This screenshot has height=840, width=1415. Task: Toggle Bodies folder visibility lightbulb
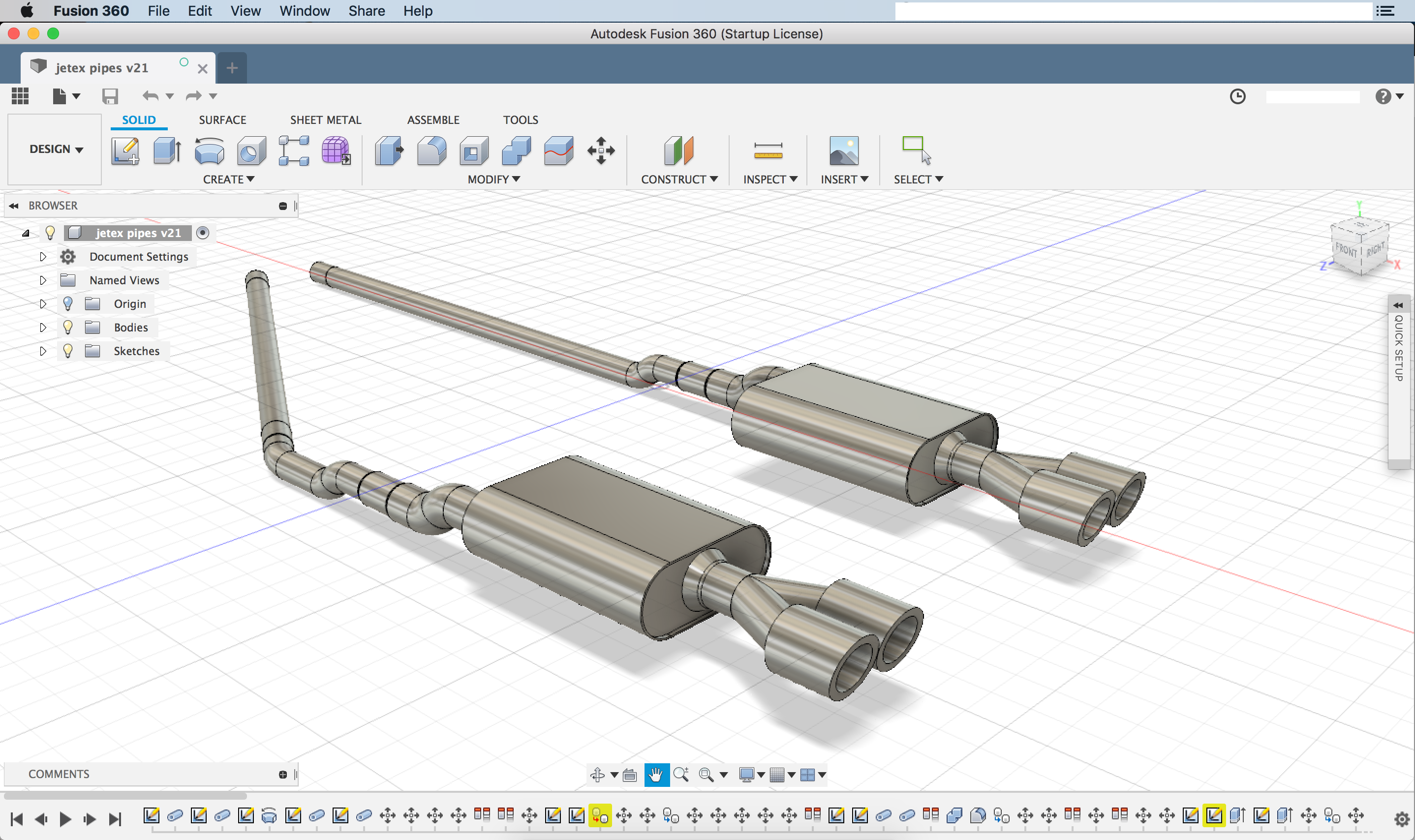(68, 327)
